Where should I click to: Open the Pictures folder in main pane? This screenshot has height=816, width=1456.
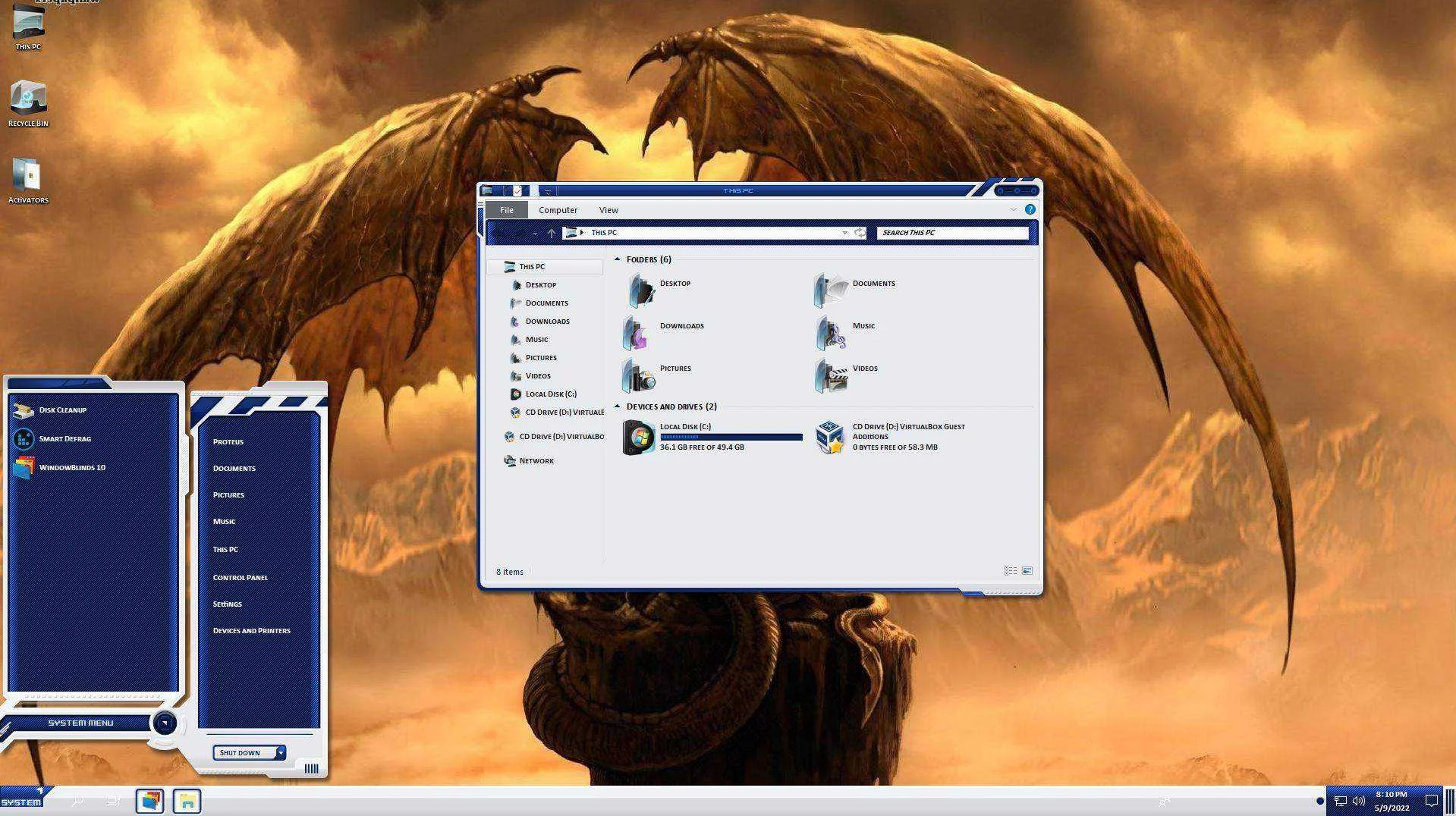point(657,375)
